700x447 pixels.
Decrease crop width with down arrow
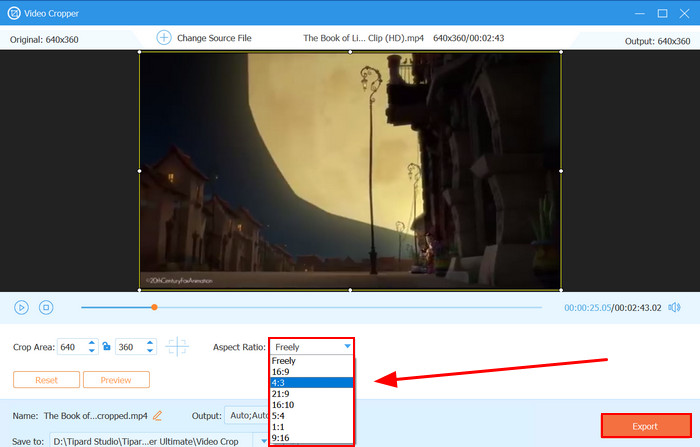tap(92, 351)
